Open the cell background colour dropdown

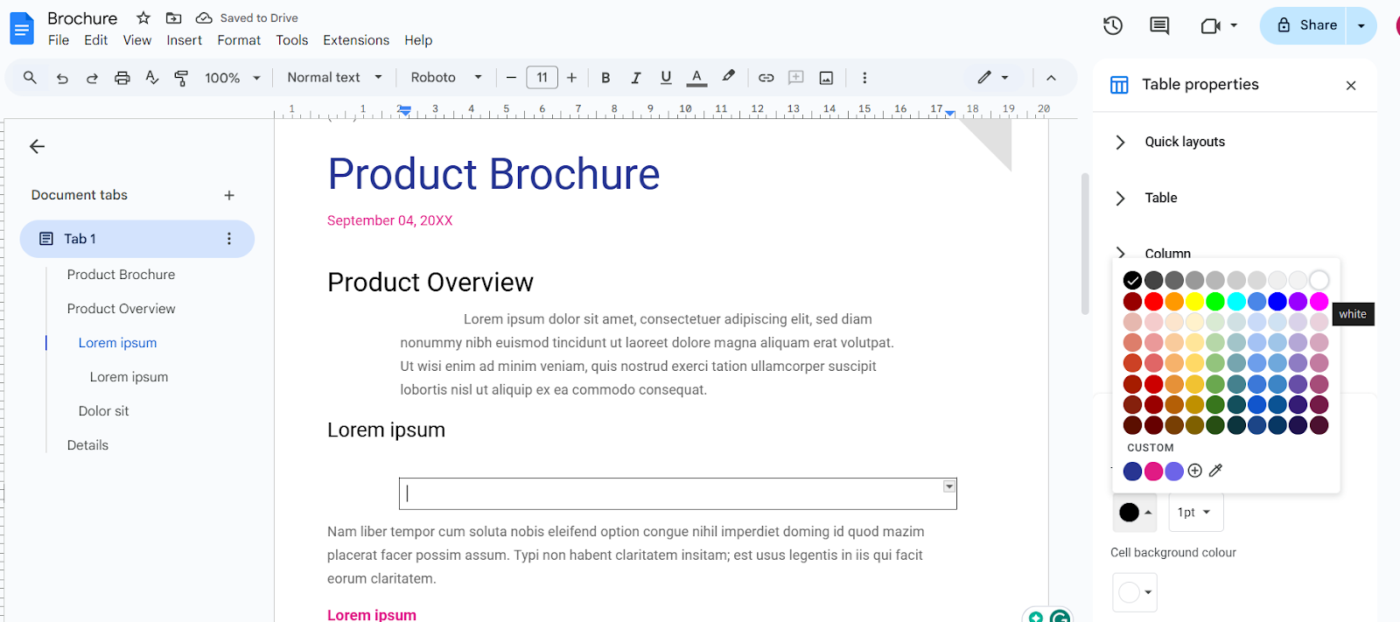point(1135,593)
